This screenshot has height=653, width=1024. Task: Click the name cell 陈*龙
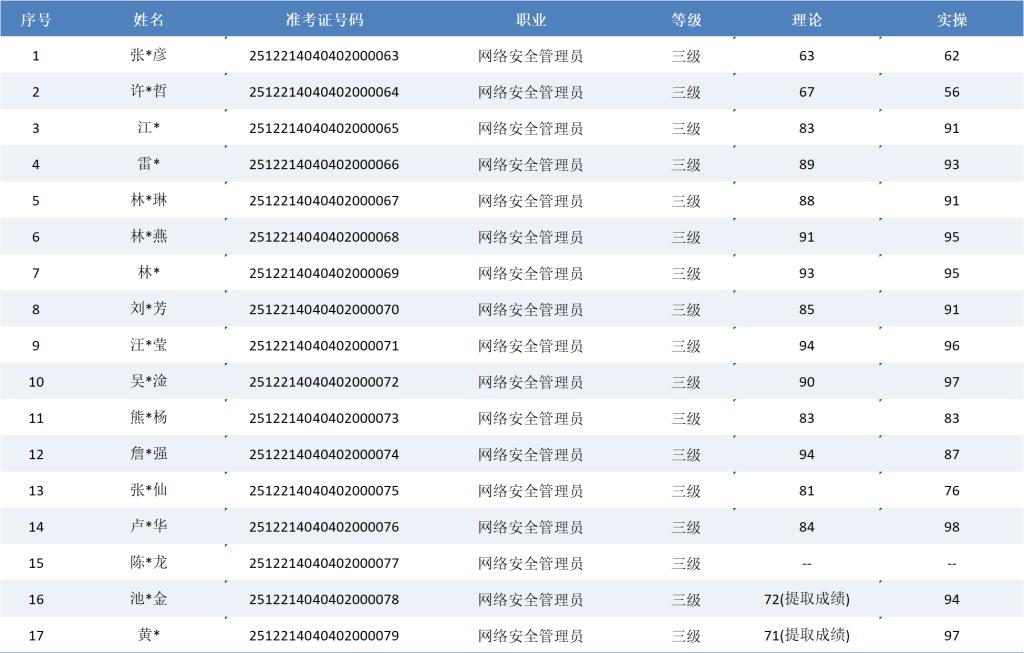(x=149, y=563)
